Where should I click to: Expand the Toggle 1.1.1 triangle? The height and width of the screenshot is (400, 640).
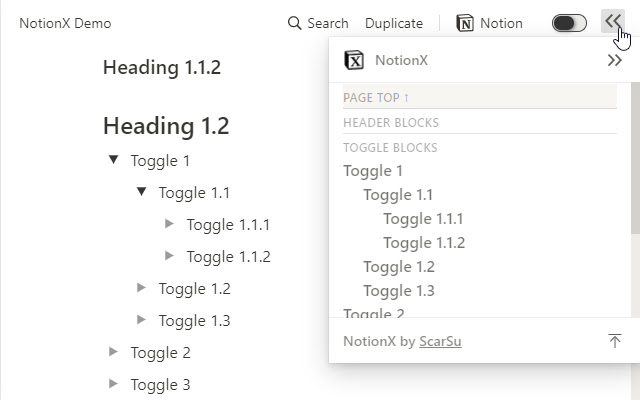tap(169, 224)
